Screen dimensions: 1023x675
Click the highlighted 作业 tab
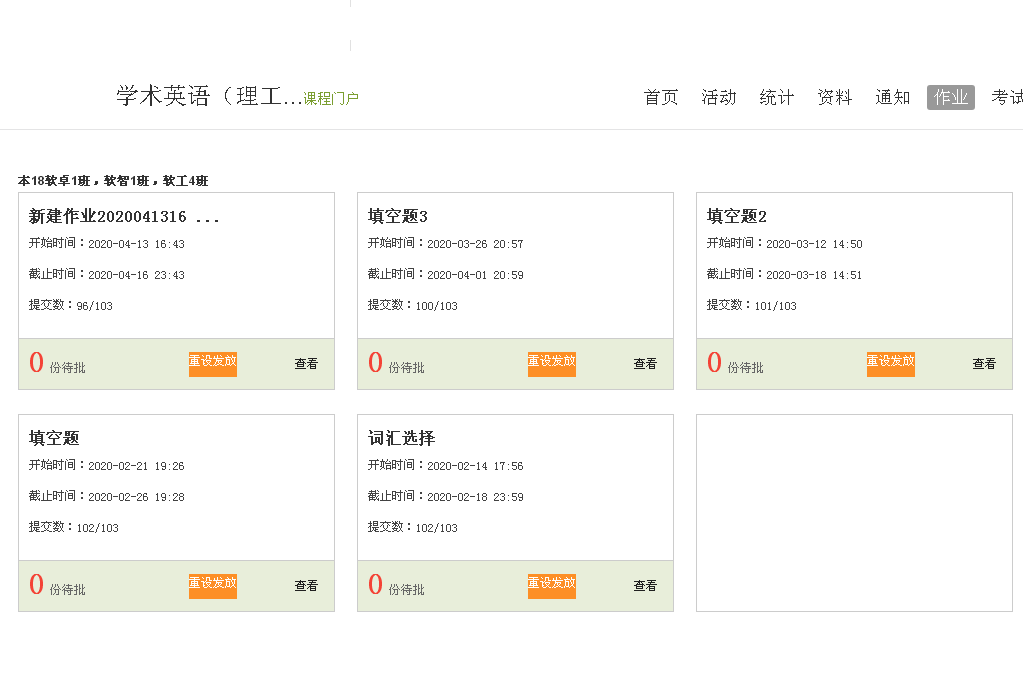coord(951,97)
